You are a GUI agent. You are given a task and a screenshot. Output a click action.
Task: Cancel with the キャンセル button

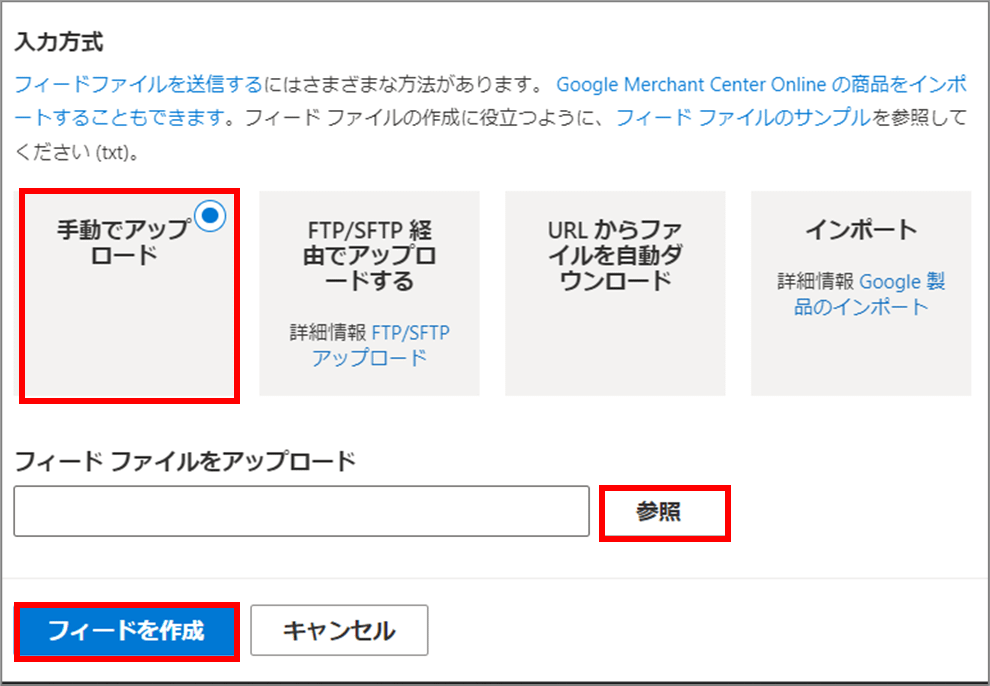click(339, 631)
